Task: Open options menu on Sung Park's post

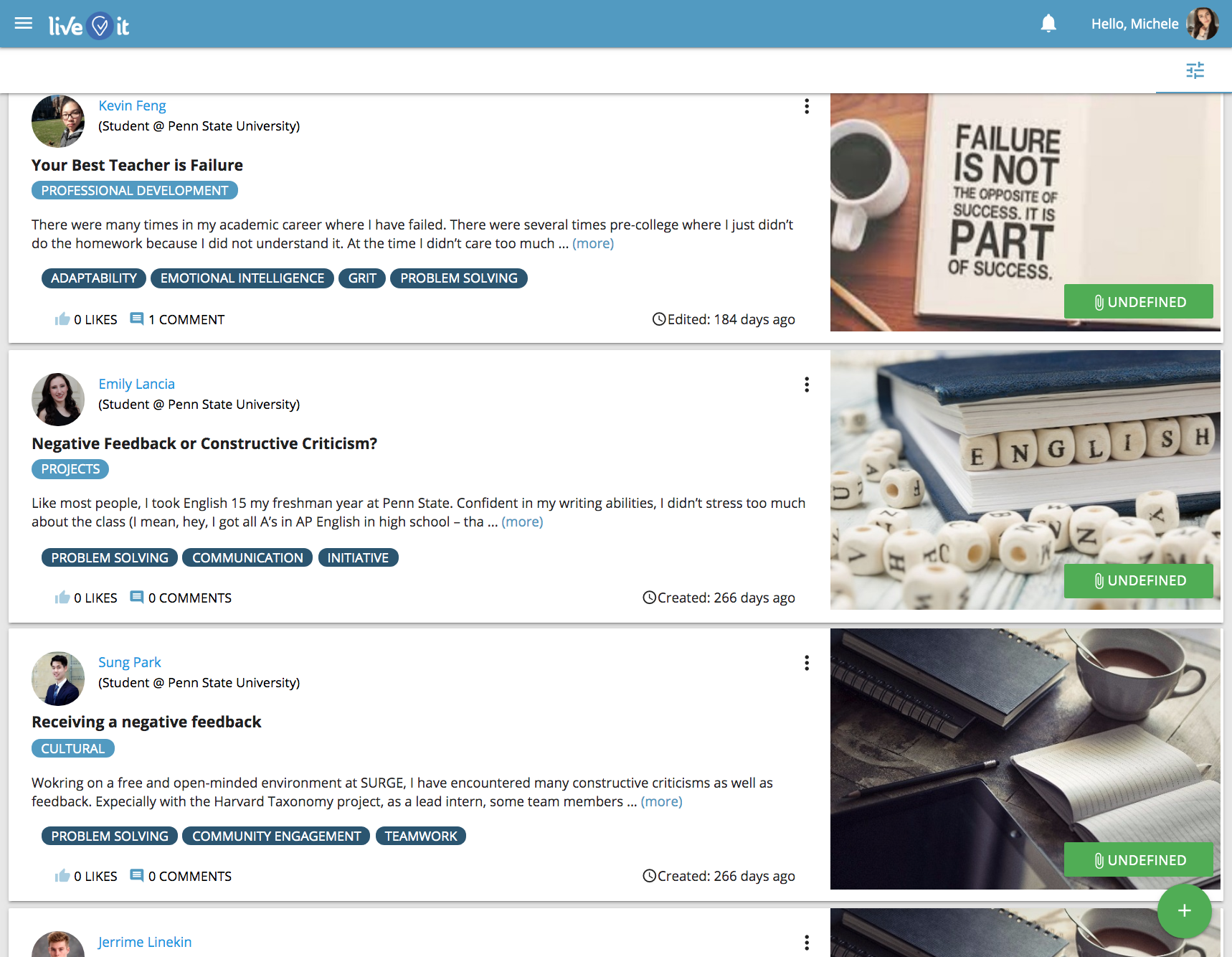Action: 807,663
